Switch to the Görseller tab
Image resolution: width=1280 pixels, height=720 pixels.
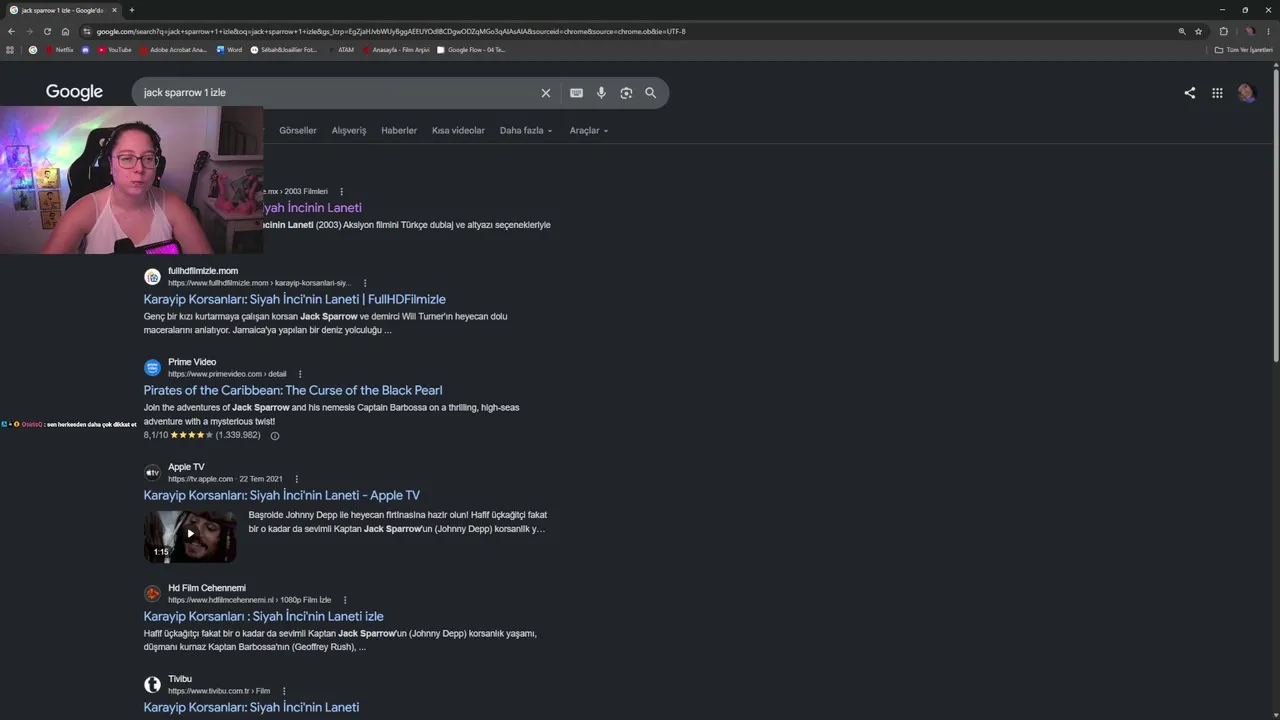point(297,130)
